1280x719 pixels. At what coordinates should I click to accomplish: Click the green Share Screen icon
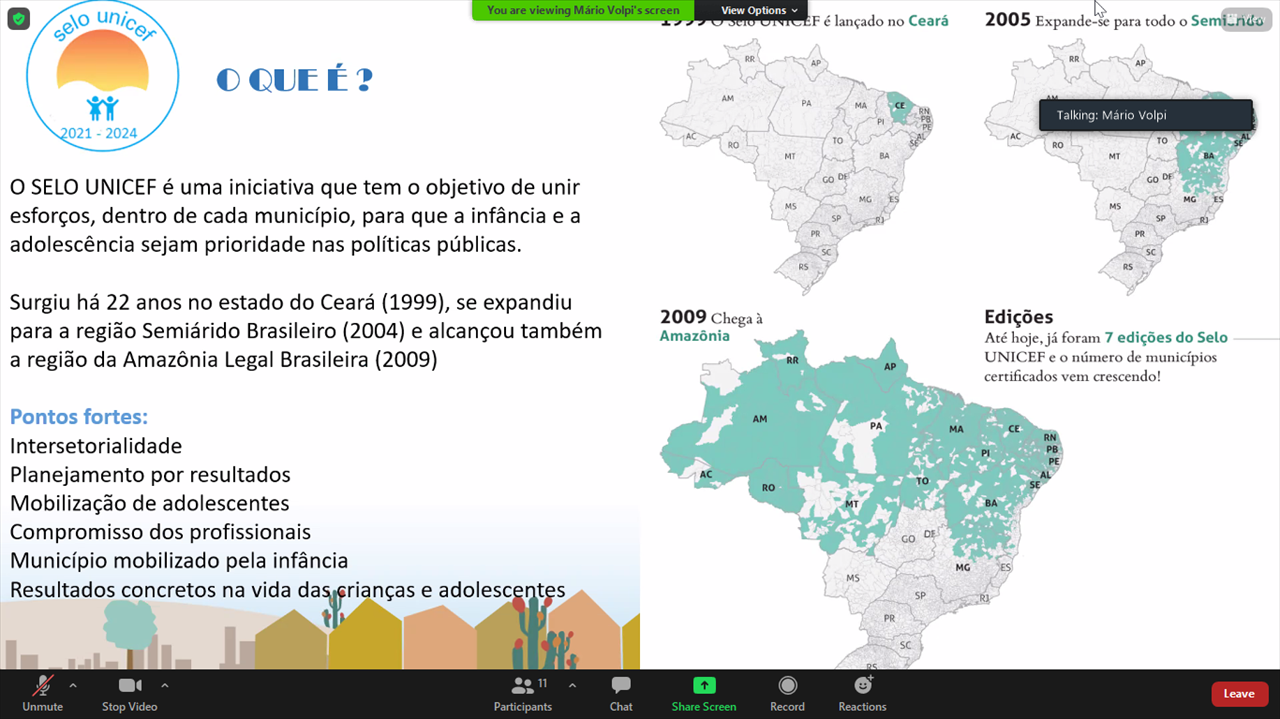point(704,685)
